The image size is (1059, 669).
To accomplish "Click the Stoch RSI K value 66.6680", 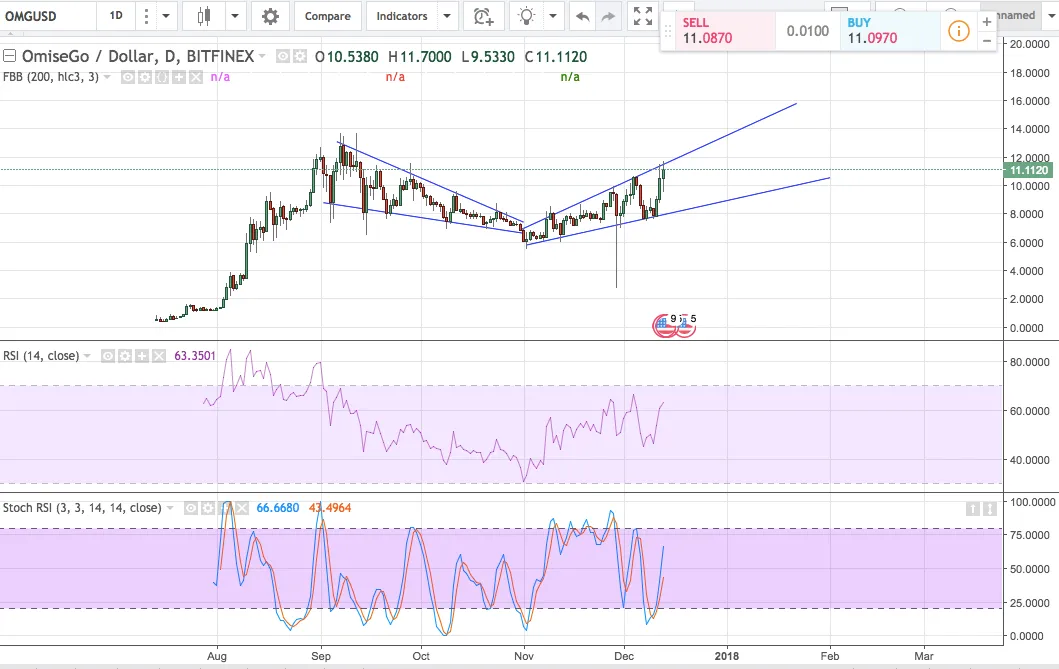I will click(278, 508).
